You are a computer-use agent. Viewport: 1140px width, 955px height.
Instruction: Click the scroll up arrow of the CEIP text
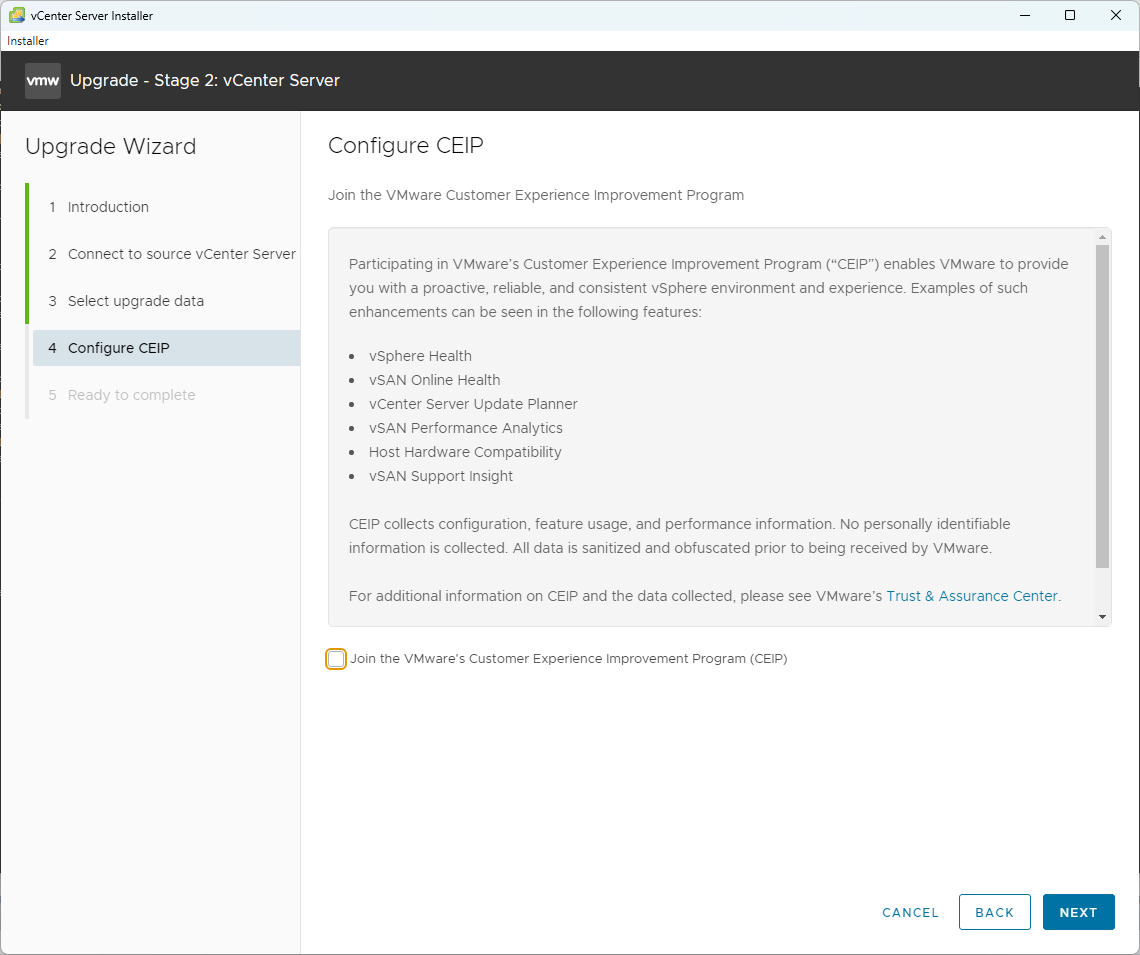pyautogui.click(x=1103, y=237)
